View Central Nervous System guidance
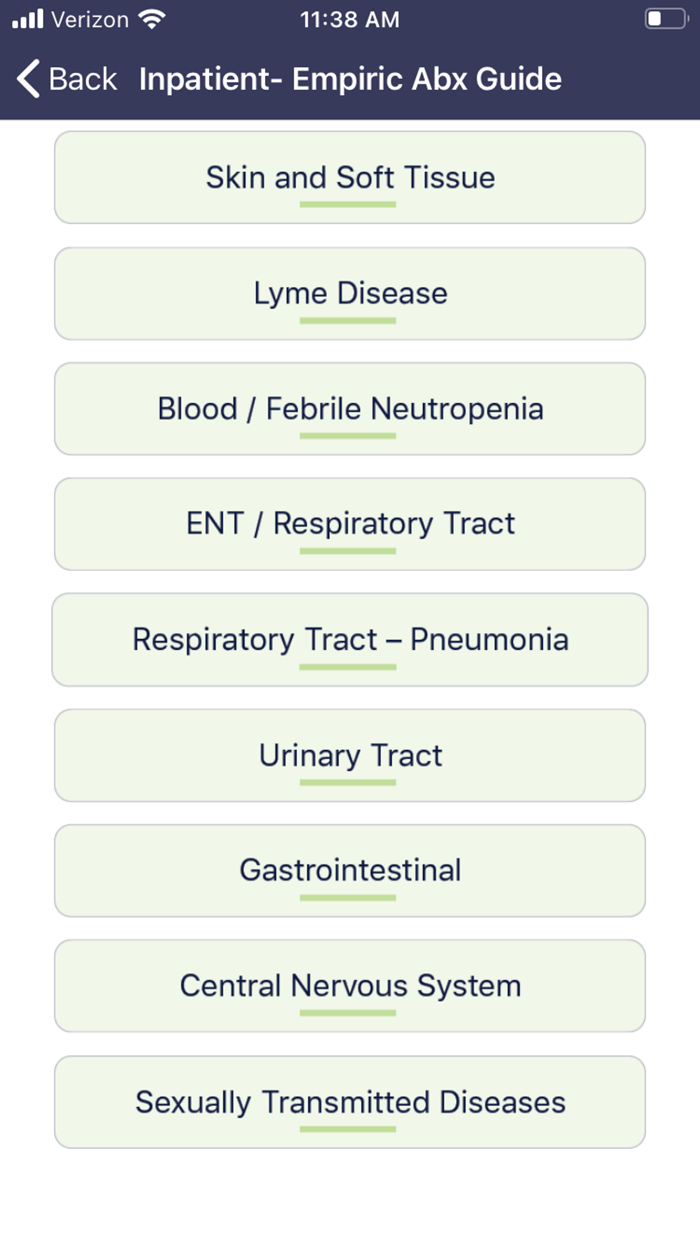Image resolution: width=700 pixels, height=1244 pixels. pyautogui.click(x=350, y=986)
